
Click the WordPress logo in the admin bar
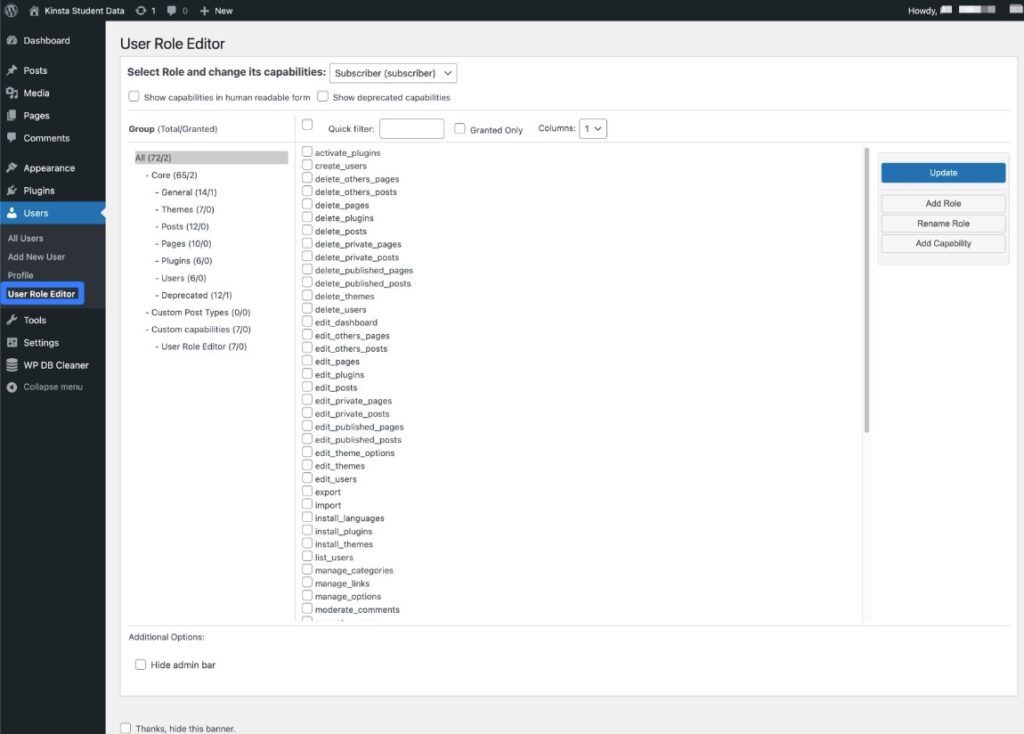pos(10,11)
